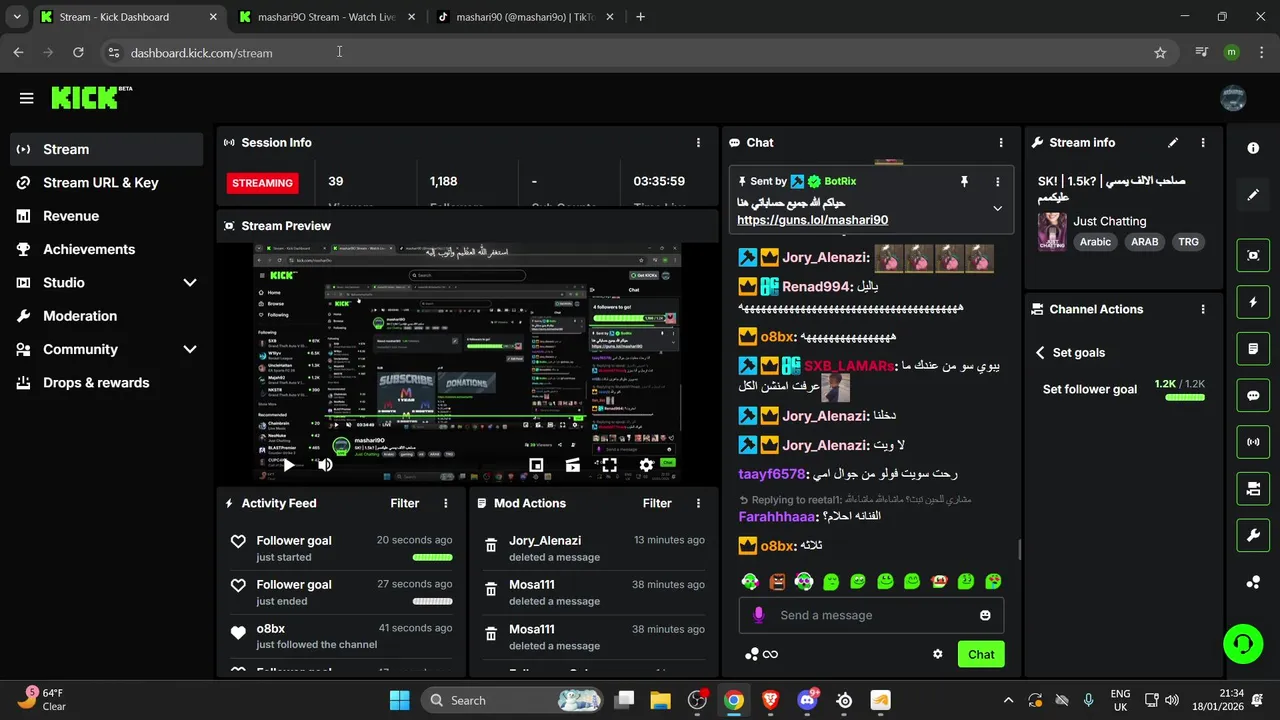Open the guns.lol/mashari90 link
This screenshot has height=720, width=1280.
(812, 220)
